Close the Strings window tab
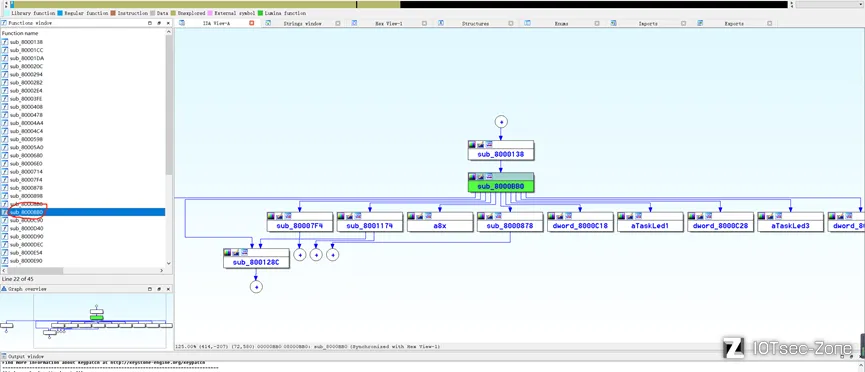Image resolution: width=865 pixels, height=372 pixels. click(x=338, y=23)
